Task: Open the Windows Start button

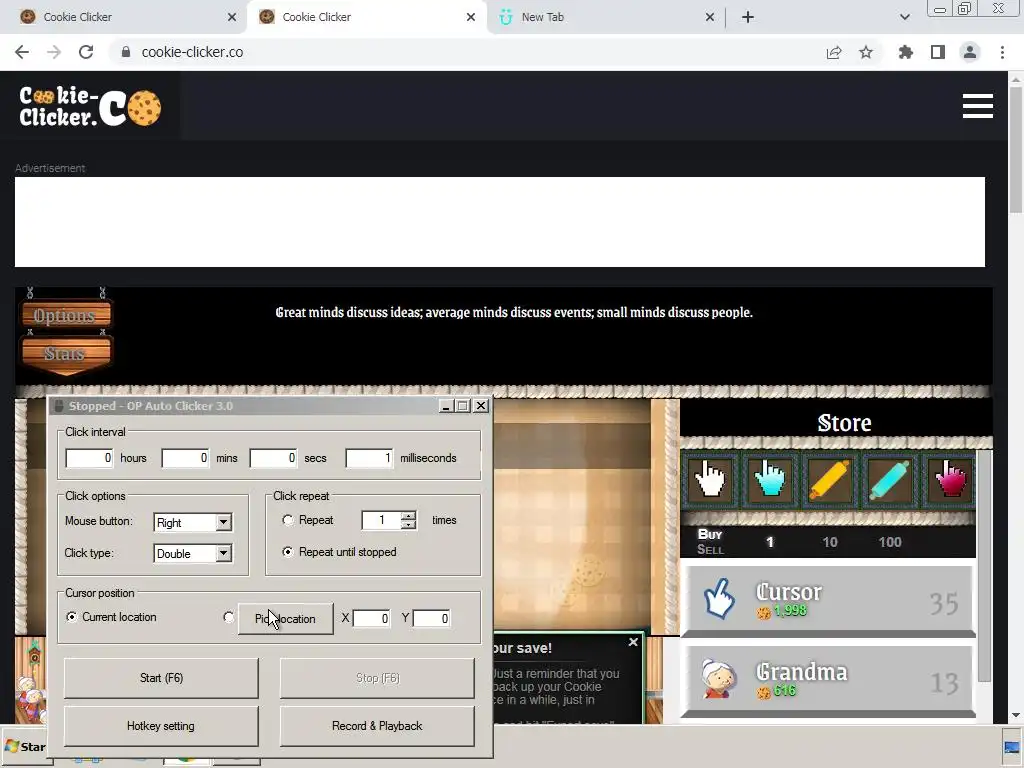Action: click(x=25, y=746)
